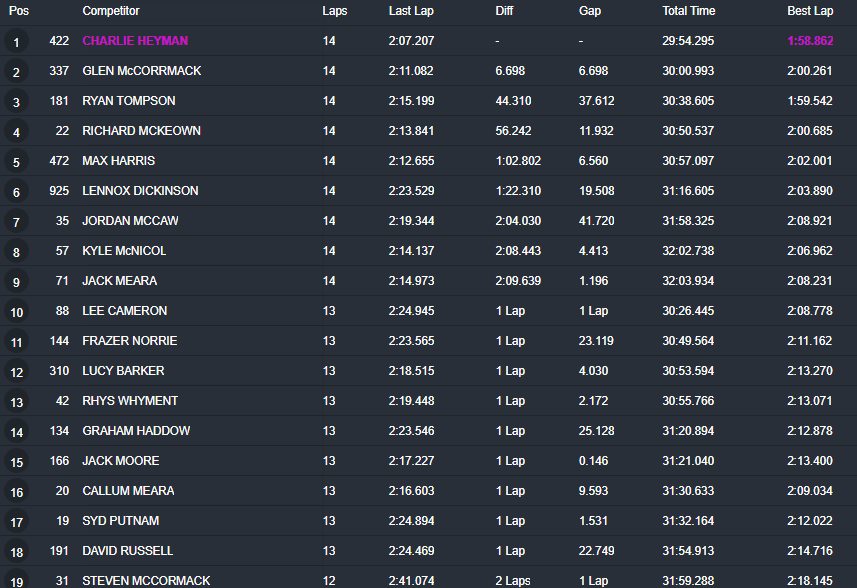Sort by the Competitor column header

pos(111,11)
